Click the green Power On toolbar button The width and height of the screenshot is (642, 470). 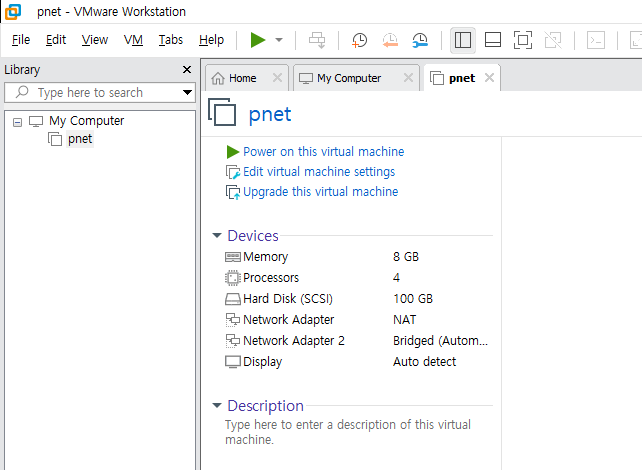(258, 40)
